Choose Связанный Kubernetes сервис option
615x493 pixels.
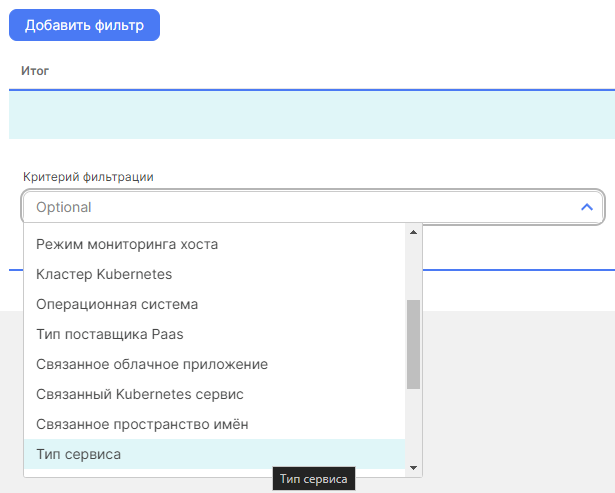pyautogui.click(x=214, y=394)
